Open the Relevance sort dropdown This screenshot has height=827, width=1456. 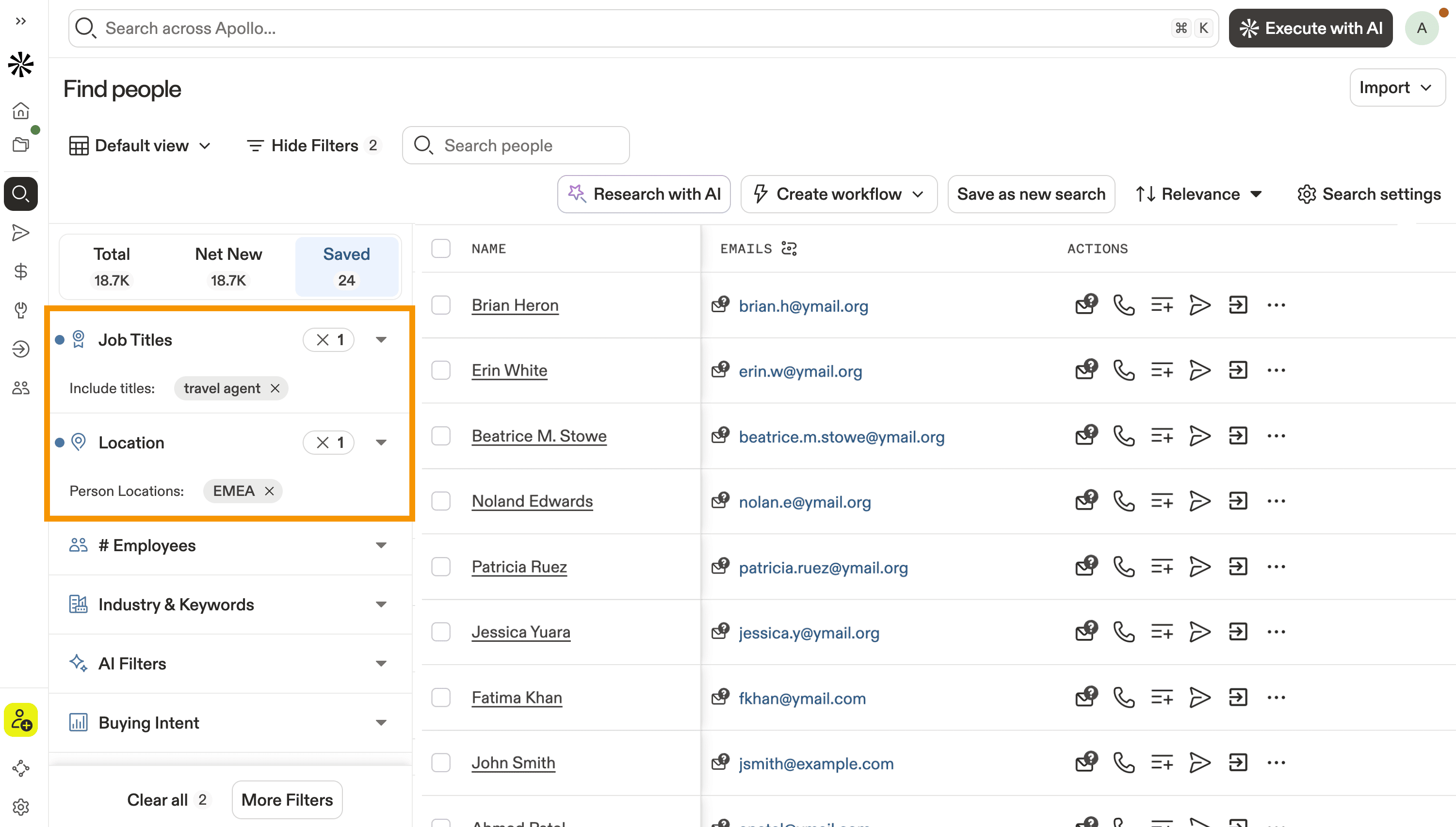[1199, 194]
